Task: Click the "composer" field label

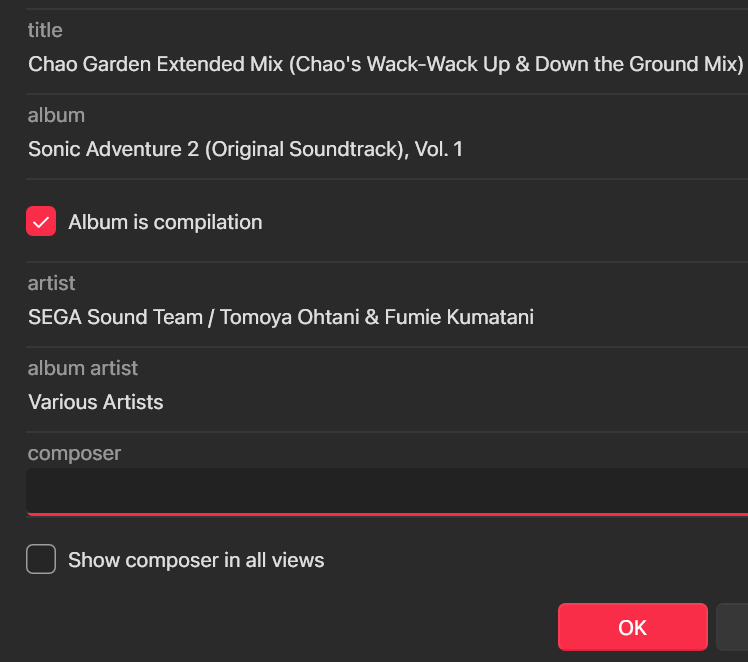Action: click(74, 453)
